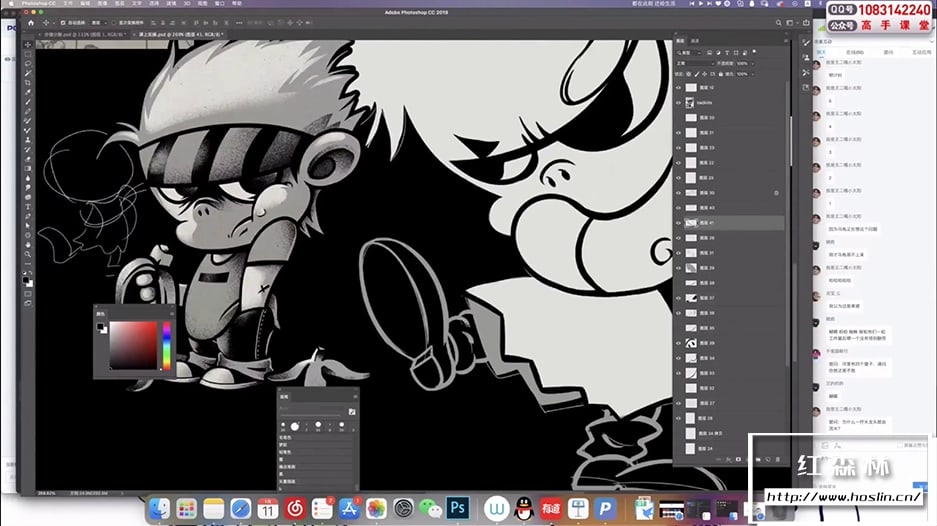This screenshot has width=937, height=526.
Task: Add a layer mask to the layer
Action: click(738, 460)
